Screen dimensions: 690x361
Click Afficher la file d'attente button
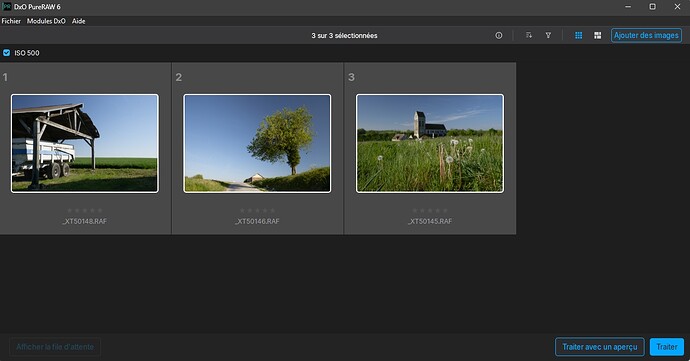point(55,347)
